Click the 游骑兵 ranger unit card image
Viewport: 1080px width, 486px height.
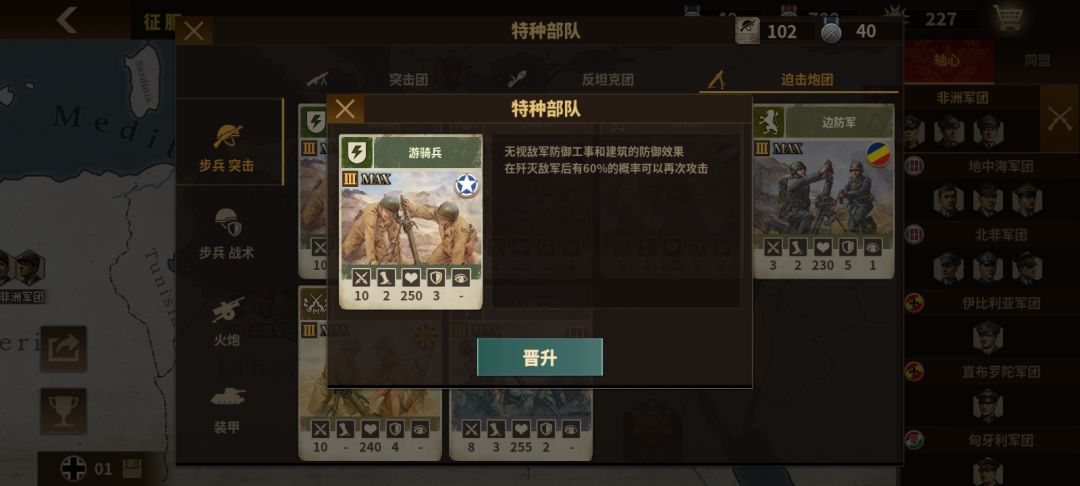pyautogui.click(x=411, y=217)
